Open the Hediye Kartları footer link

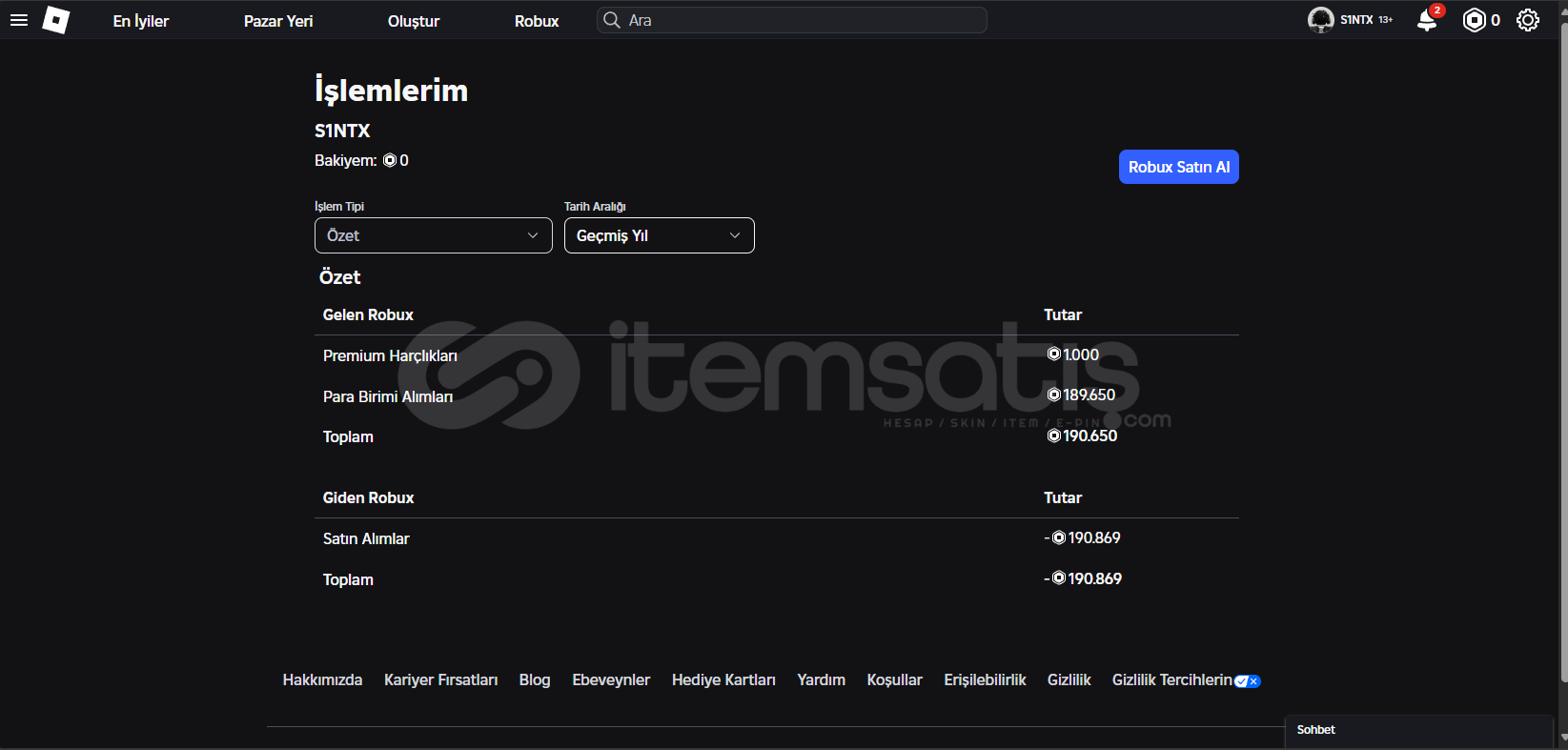point(723,679)
